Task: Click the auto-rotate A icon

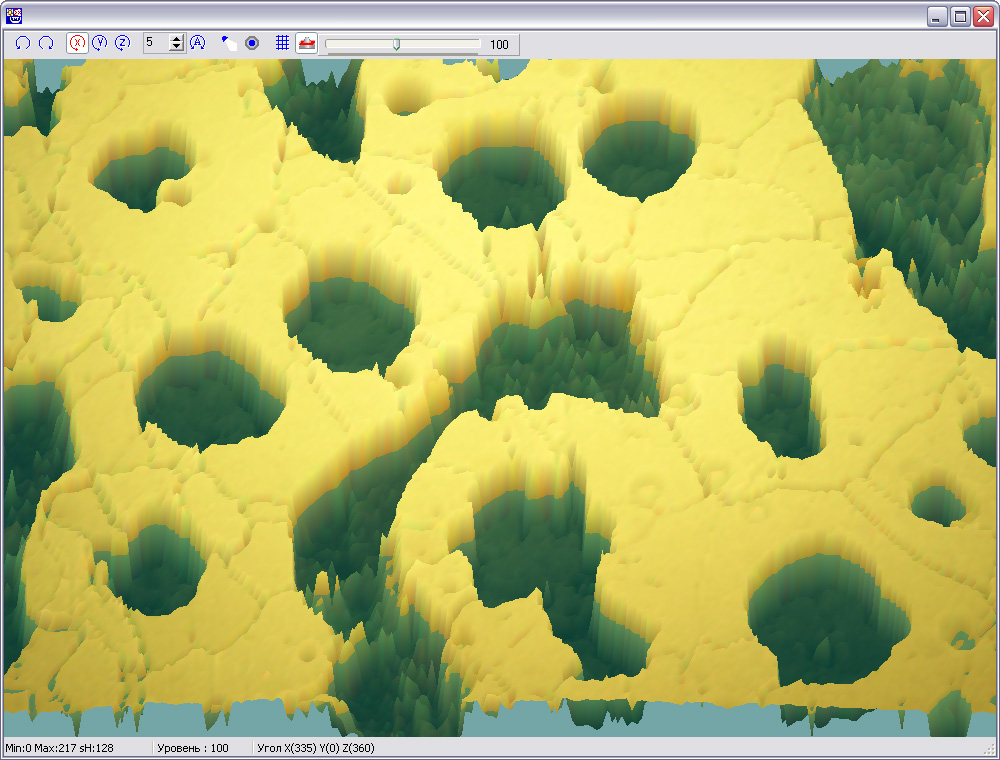Action: [198, 43]
